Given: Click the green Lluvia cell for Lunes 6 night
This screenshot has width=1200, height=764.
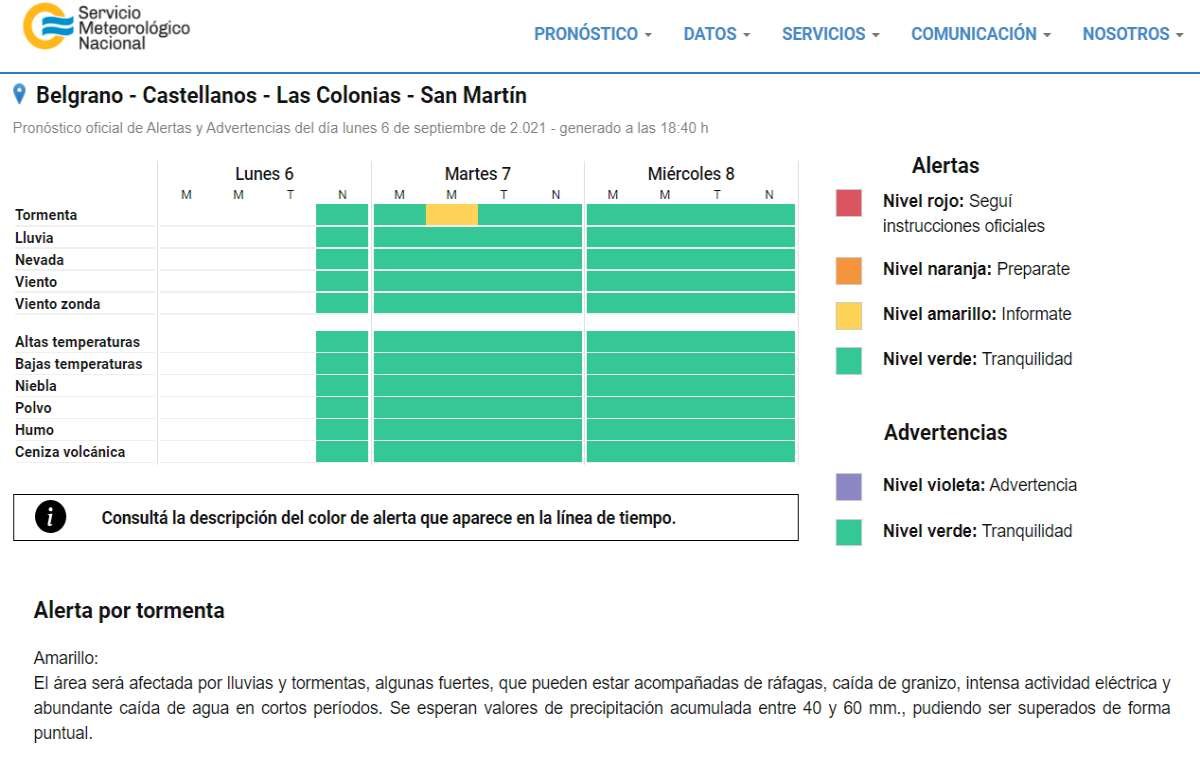Looking at the screenshot, I should coord(342,238).
